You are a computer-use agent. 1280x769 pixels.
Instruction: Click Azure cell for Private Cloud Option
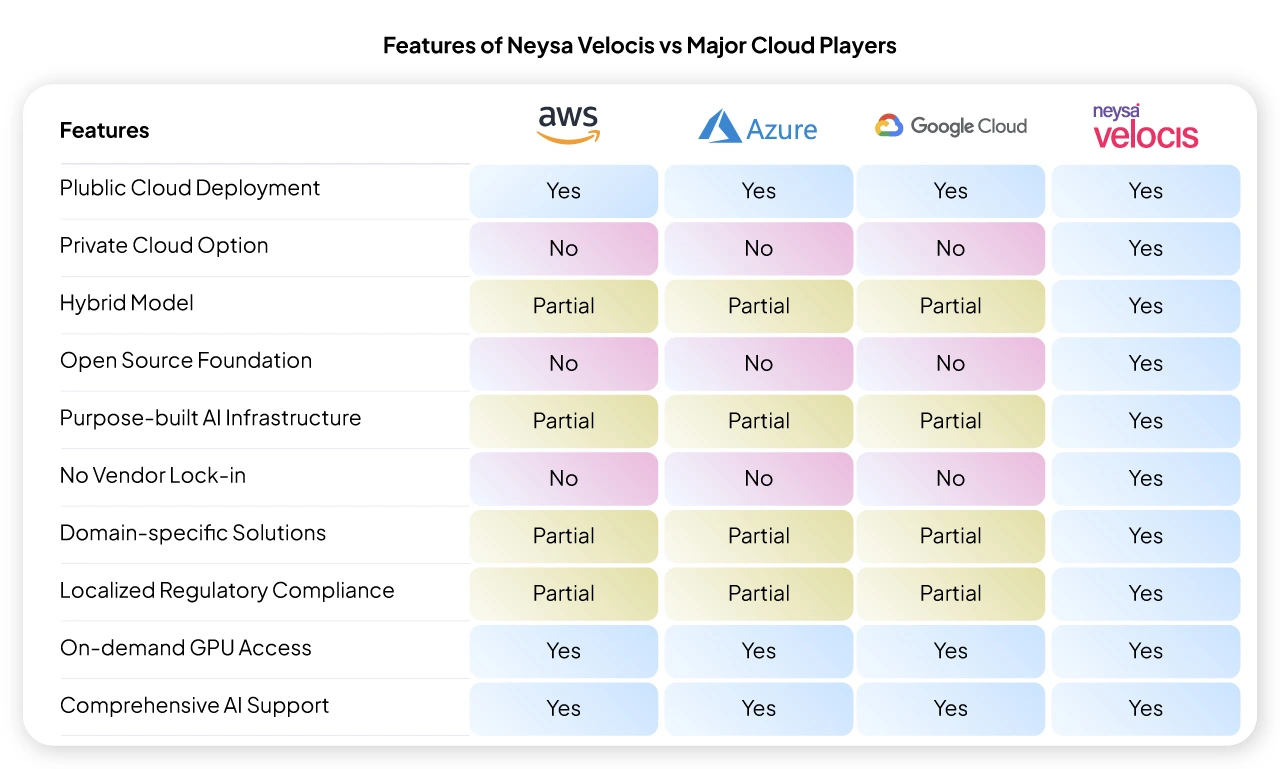coord(759,249)
